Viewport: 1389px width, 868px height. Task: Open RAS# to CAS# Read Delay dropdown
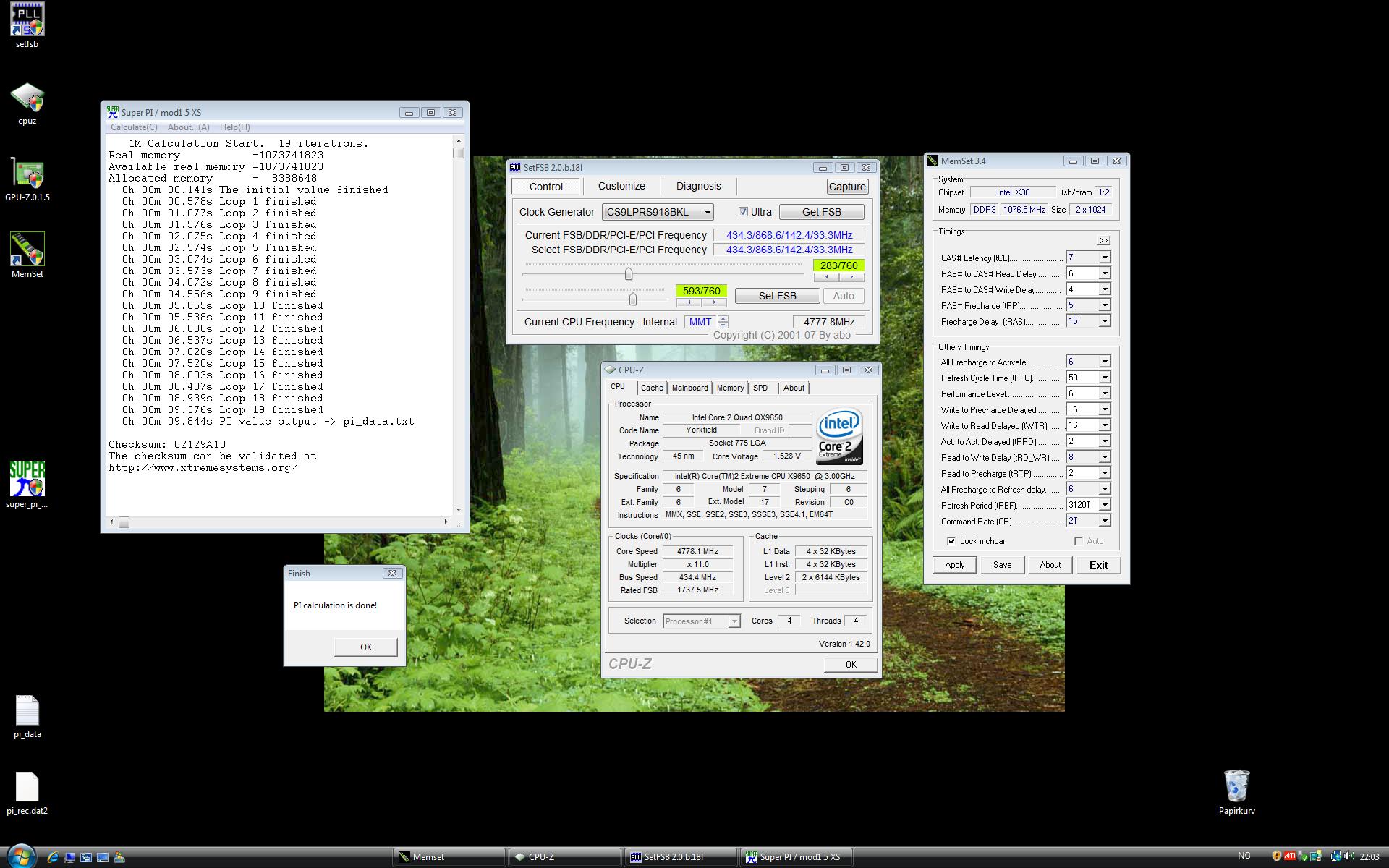(1104, 273)
